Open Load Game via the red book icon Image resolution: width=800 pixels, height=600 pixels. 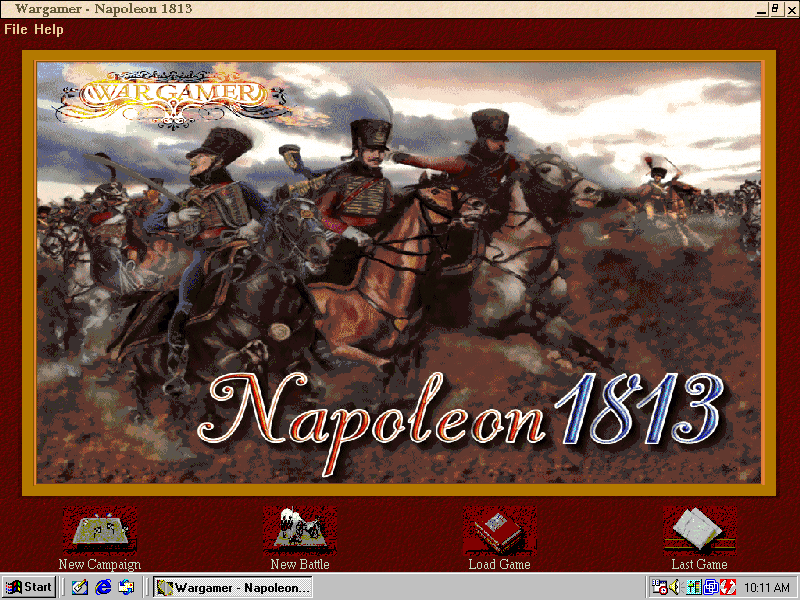(x=499, y=531)
